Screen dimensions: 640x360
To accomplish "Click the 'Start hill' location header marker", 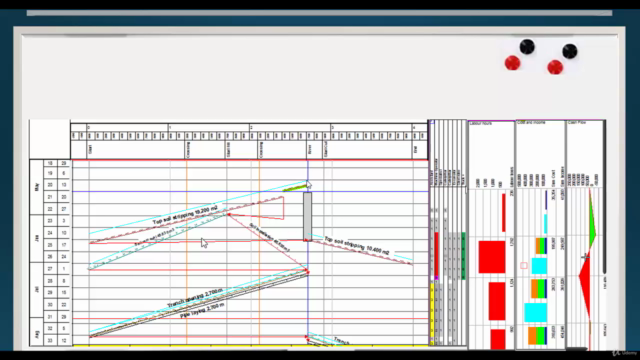I will tap(229, 149).
